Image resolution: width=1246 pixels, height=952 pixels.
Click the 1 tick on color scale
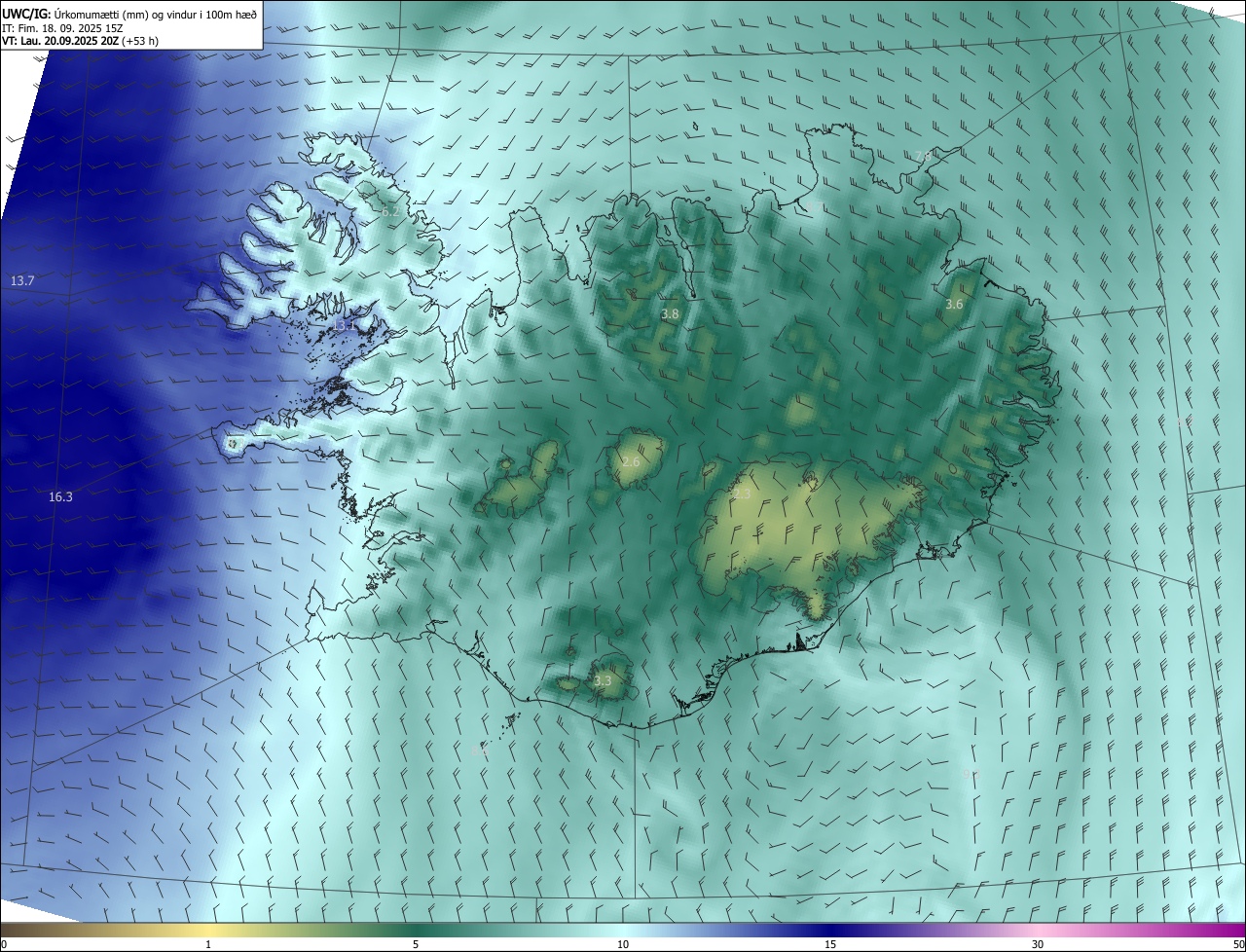(208, 944)
